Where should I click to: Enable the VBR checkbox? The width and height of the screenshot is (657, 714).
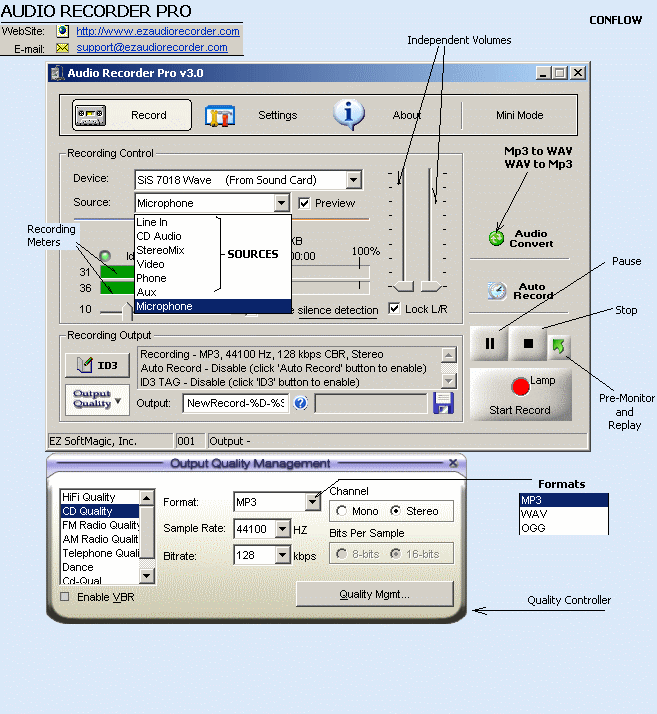click(65, 597)
